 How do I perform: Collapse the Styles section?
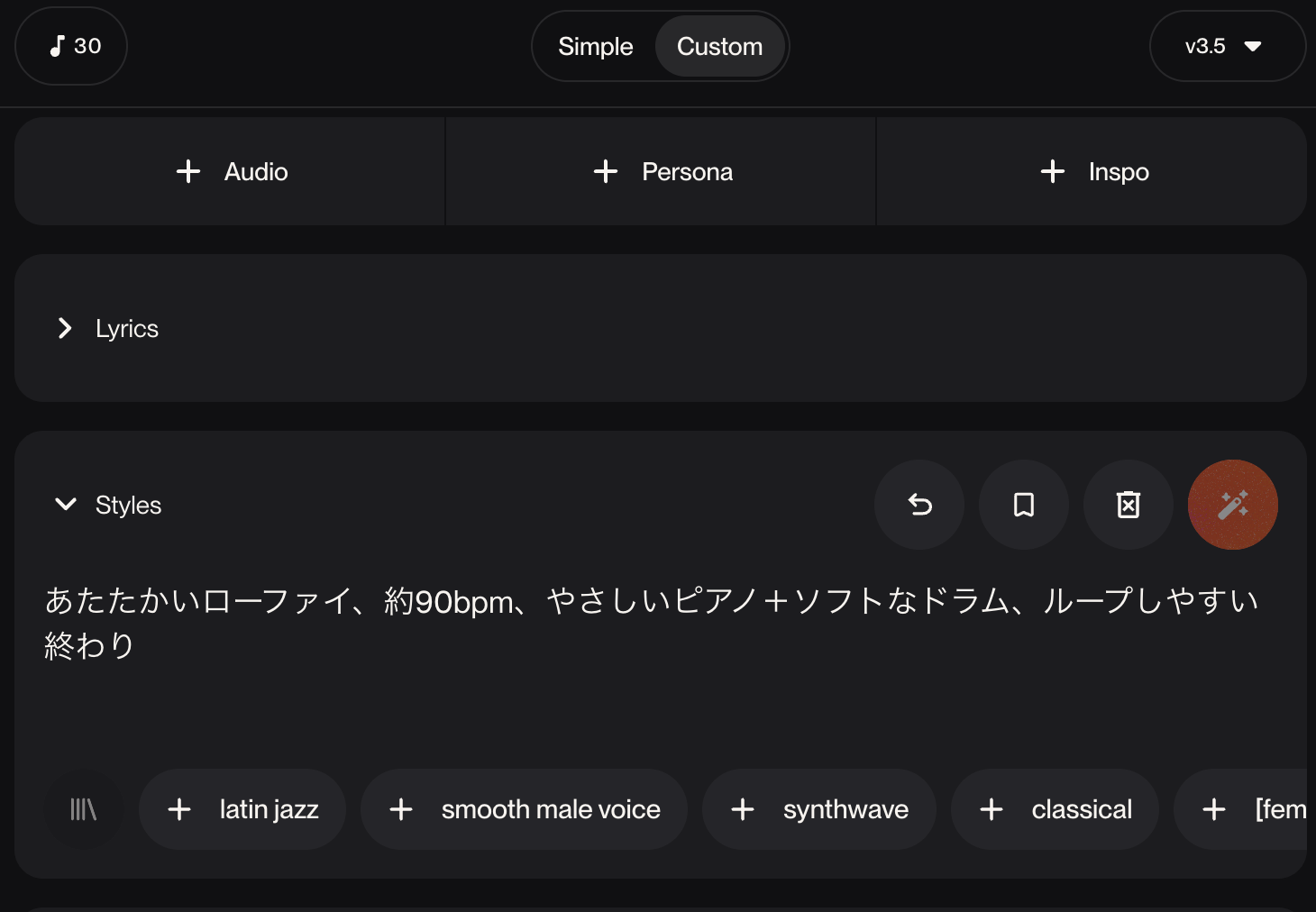[x=66, y=505]
